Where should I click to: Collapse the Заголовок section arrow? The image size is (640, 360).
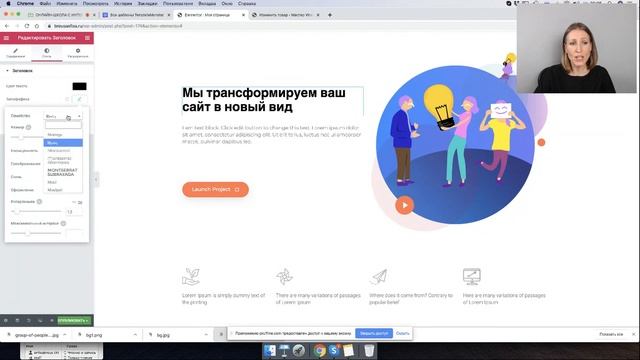(7, 71)
